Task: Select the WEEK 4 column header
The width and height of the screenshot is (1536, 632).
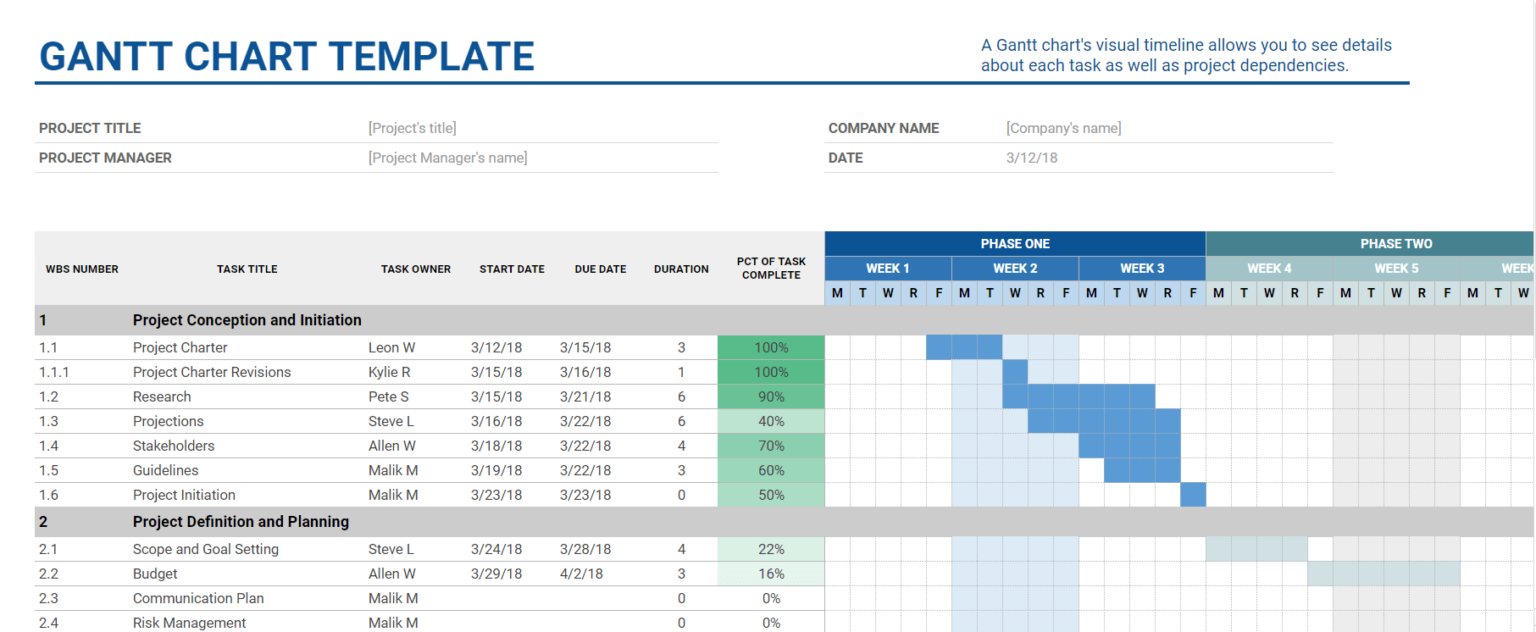Action: pos(1269,268)
